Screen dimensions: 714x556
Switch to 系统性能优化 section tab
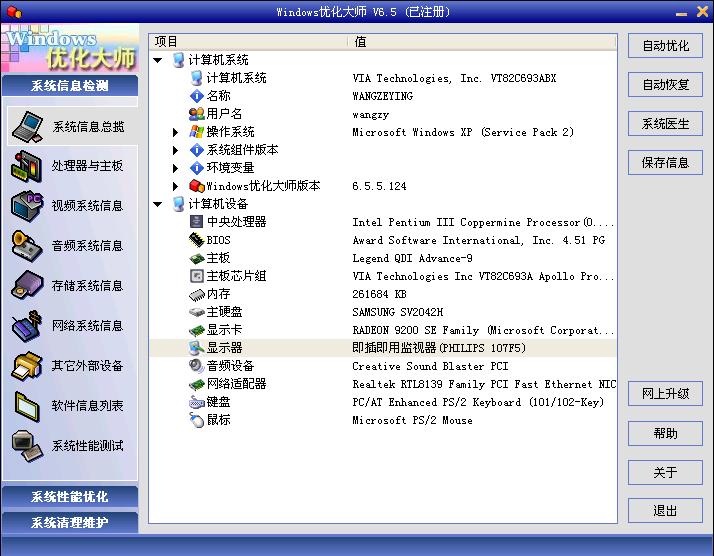[x=69, y=496]
